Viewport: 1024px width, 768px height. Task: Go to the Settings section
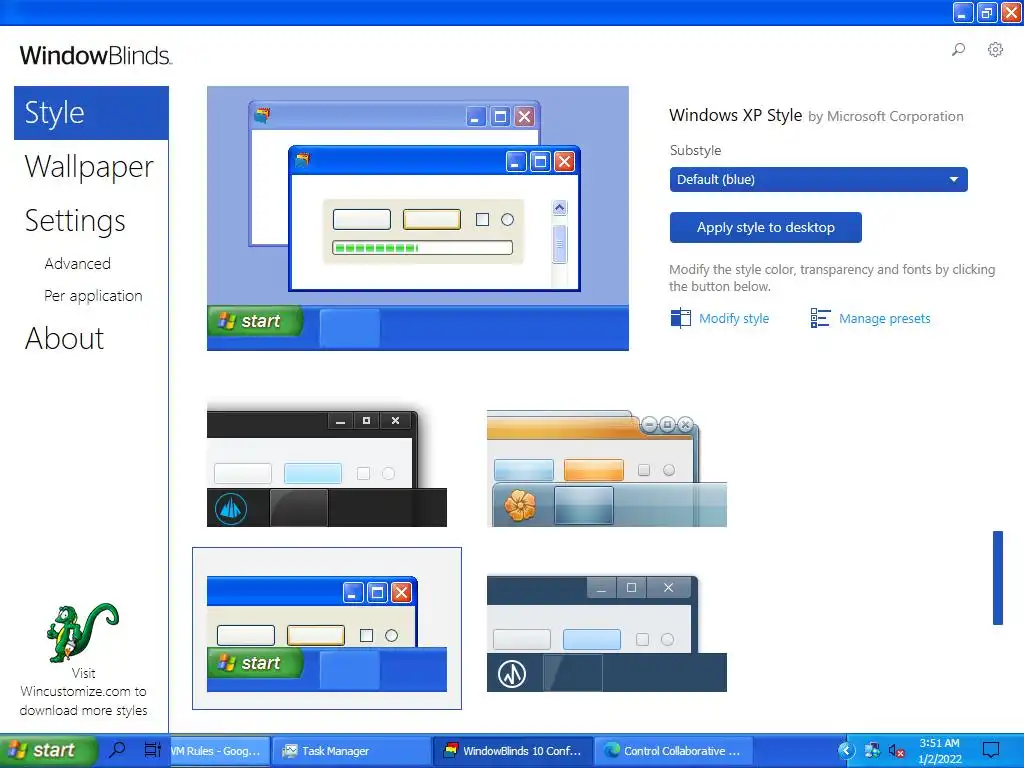tap(75, 221)
